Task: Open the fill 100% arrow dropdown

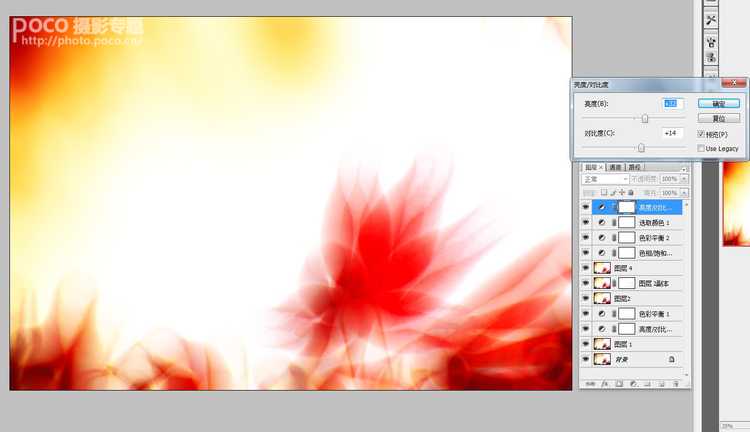Action: pos(684,193)
